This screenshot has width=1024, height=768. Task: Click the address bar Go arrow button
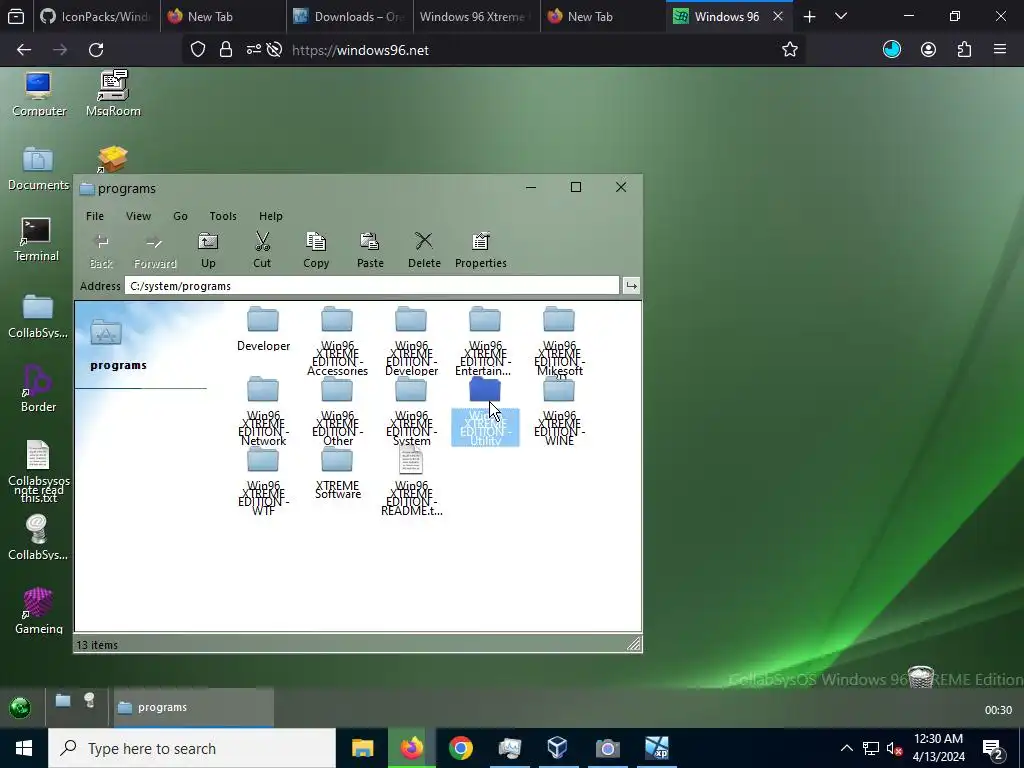(631, 285)
